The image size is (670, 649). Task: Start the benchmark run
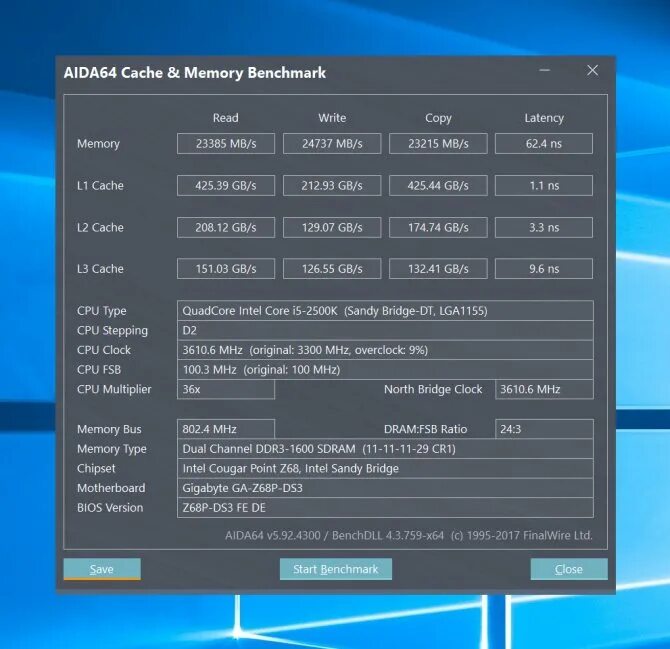pos(336,569)
